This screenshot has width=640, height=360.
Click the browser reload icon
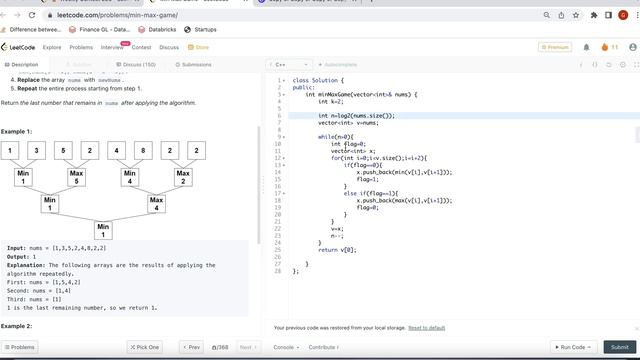point(32,15)
